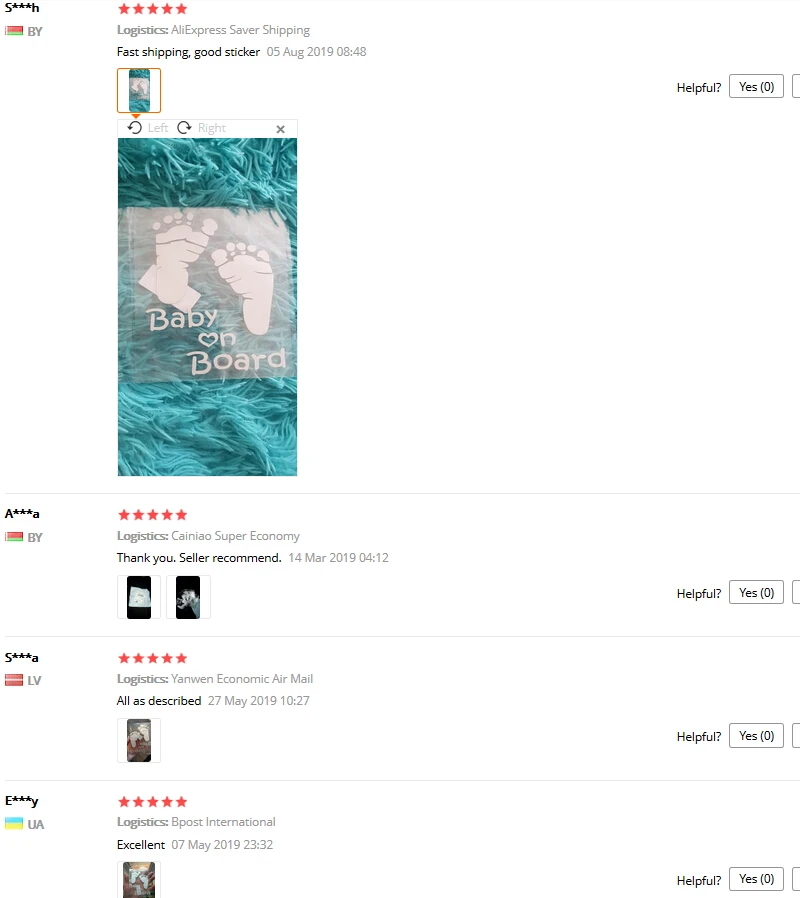Mark S***h's review helpful with Yes
This screenshot has width=800, height=898.
coord(756,86)
